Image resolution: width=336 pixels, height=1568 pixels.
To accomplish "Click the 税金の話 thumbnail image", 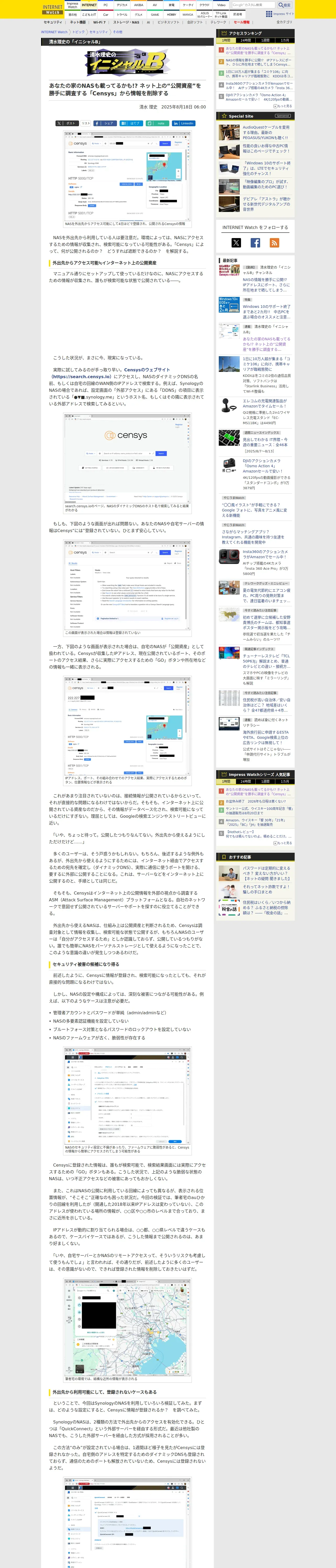I will point(229,908).
